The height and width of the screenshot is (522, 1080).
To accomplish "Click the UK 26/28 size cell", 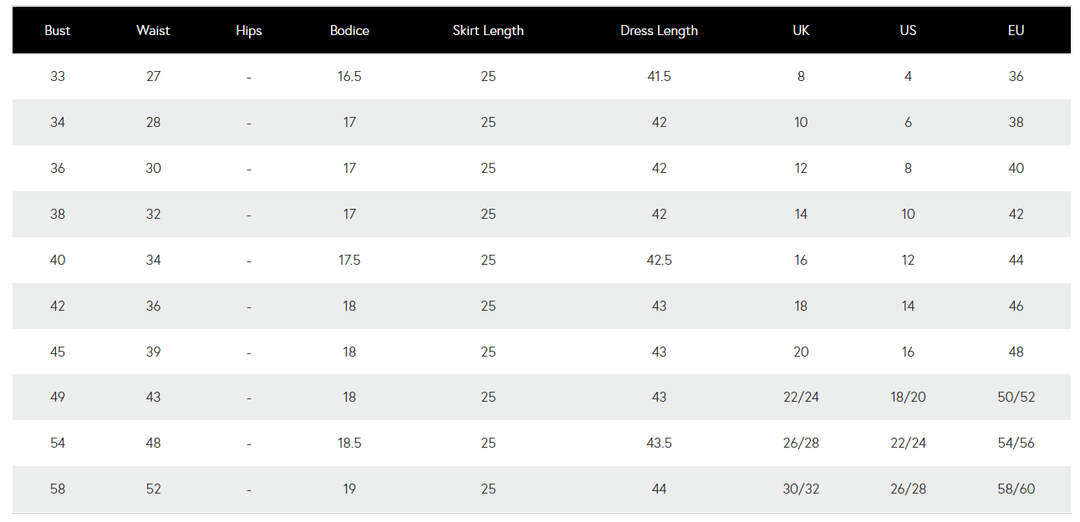I will click(800, 443).
